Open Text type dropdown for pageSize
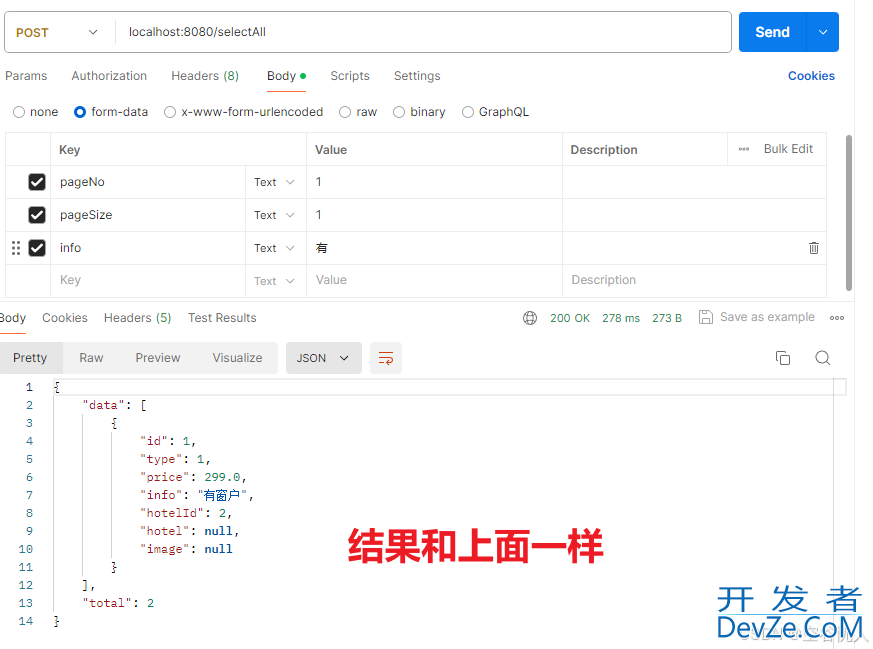 [x=274, y=215]
